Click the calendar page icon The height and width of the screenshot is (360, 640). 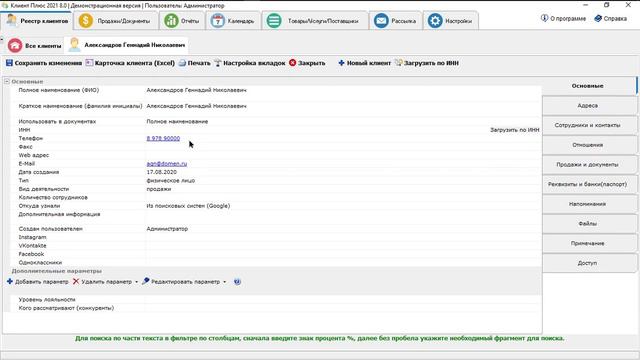pos(218,21)
